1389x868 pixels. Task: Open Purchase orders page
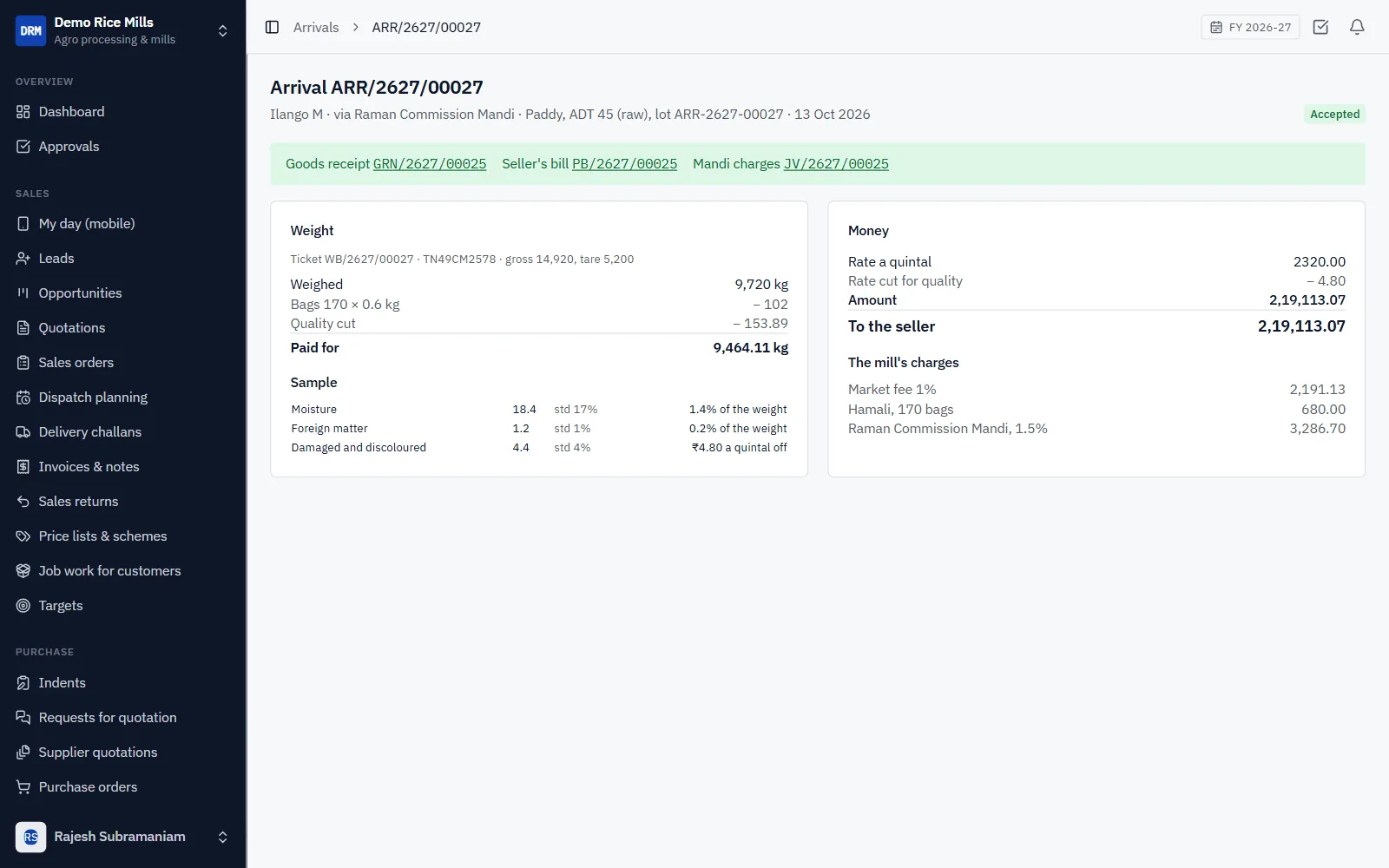[x=122, y=787]
